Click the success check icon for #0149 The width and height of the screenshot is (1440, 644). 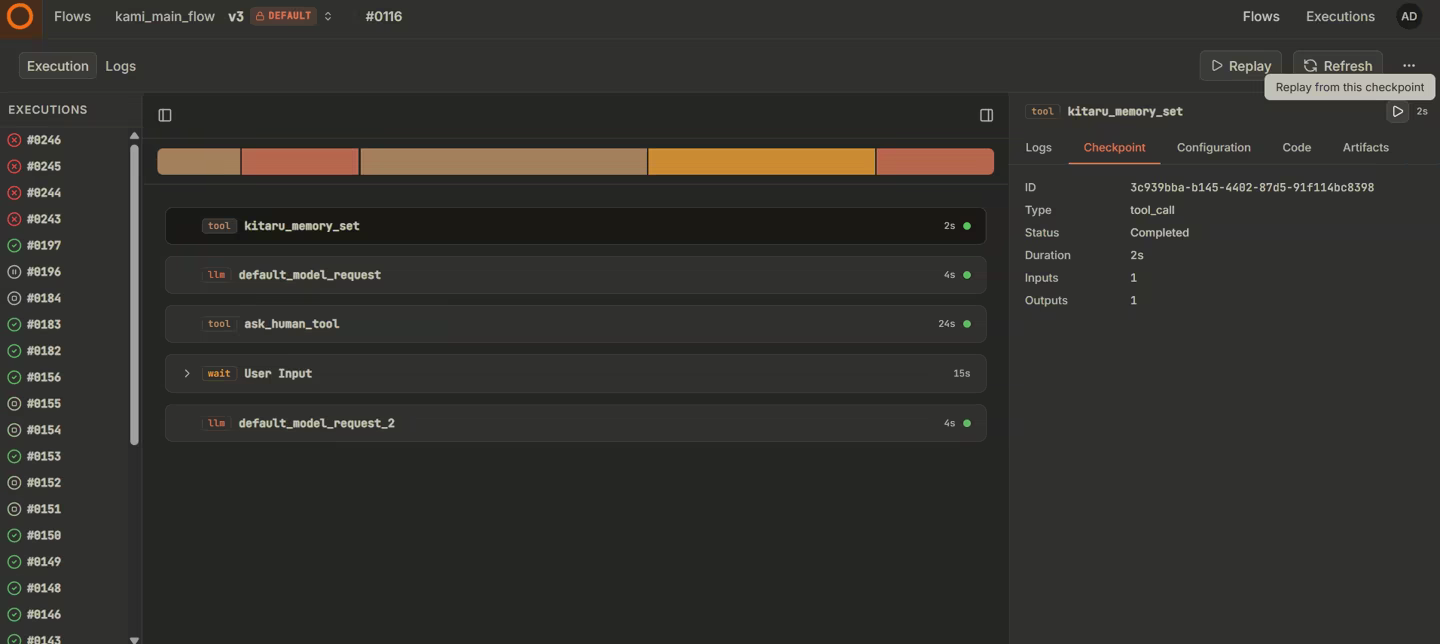pos(14,562)
